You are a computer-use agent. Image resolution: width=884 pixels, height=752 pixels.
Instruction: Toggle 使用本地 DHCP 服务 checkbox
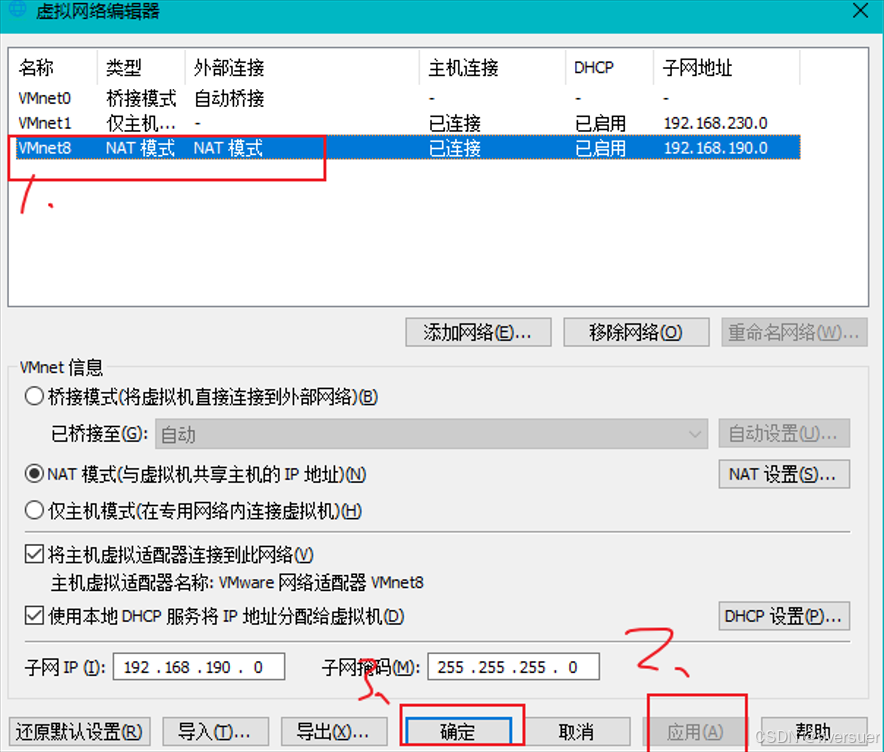coord(34,616)
